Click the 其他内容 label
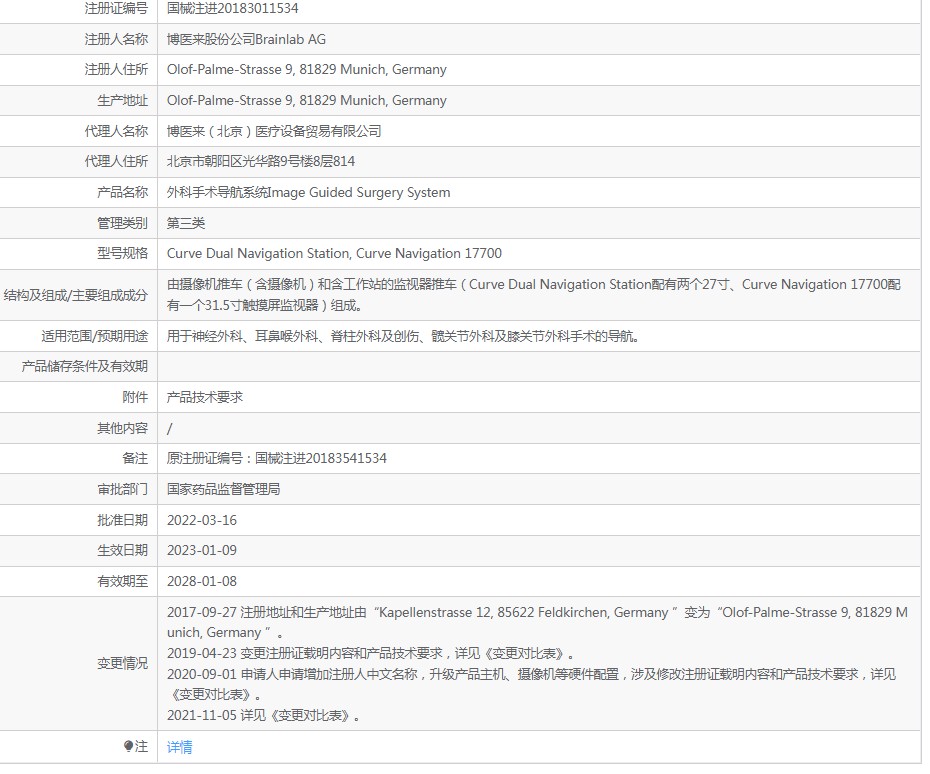 [123, 428]
